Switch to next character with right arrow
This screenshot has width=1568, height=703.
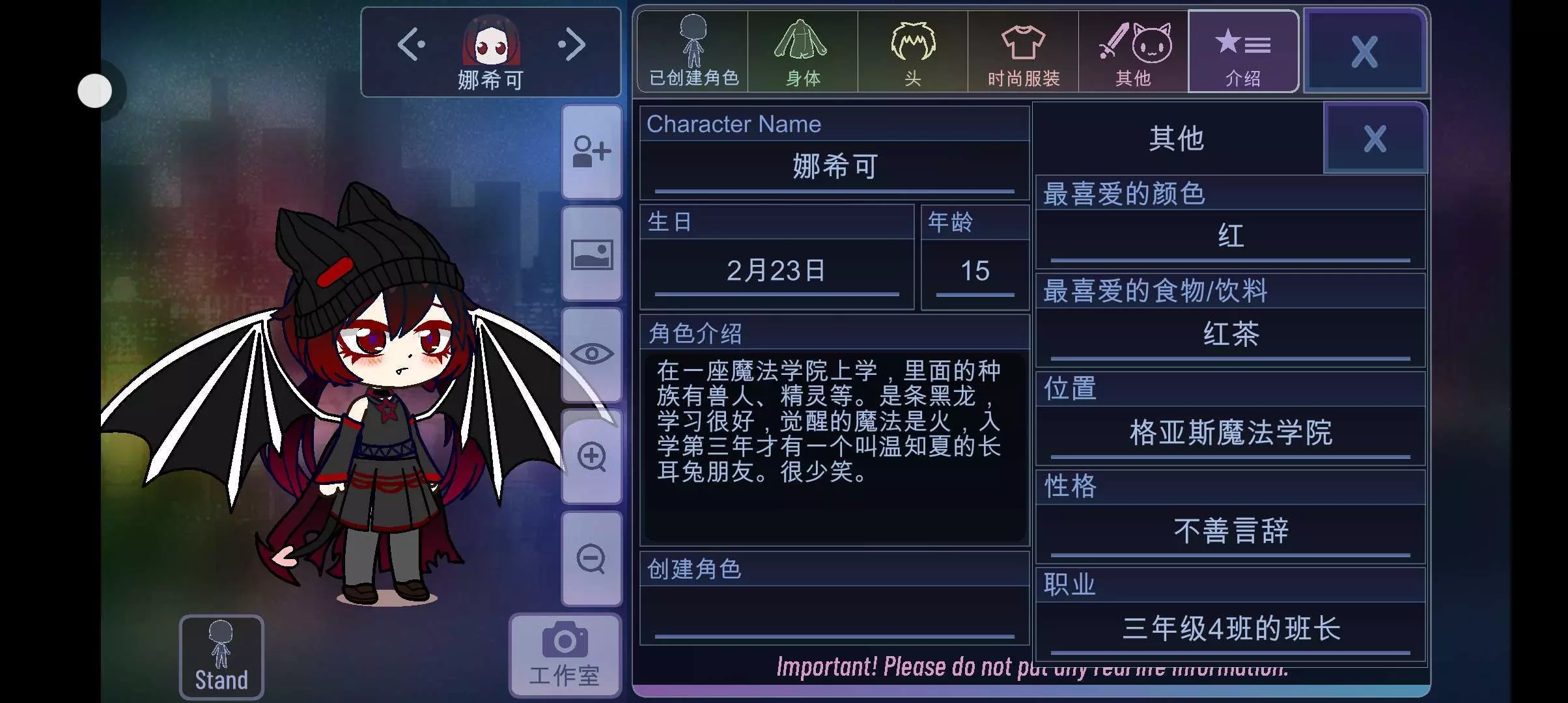[572, 45]
